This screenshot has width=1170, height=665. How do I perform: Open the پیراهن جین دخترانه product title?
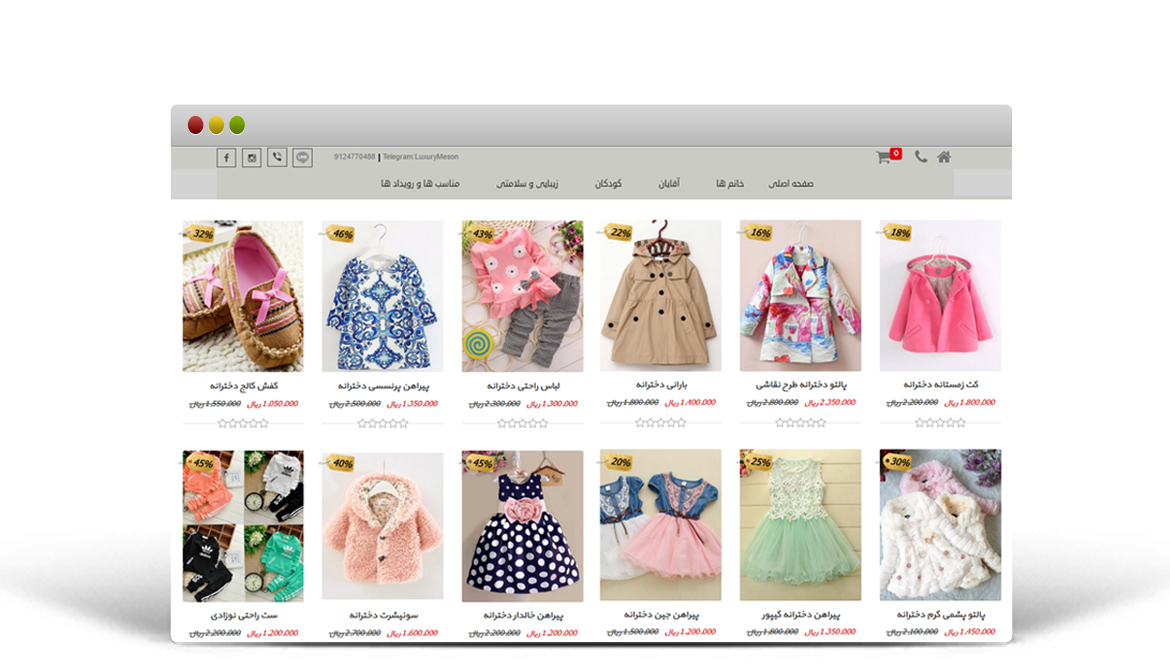[x=661, y=615]
